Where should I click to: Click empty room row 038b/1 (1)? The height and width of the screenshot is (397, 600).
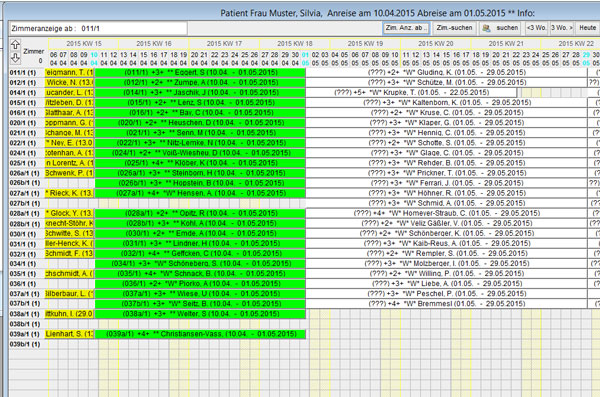coord(25,324)
